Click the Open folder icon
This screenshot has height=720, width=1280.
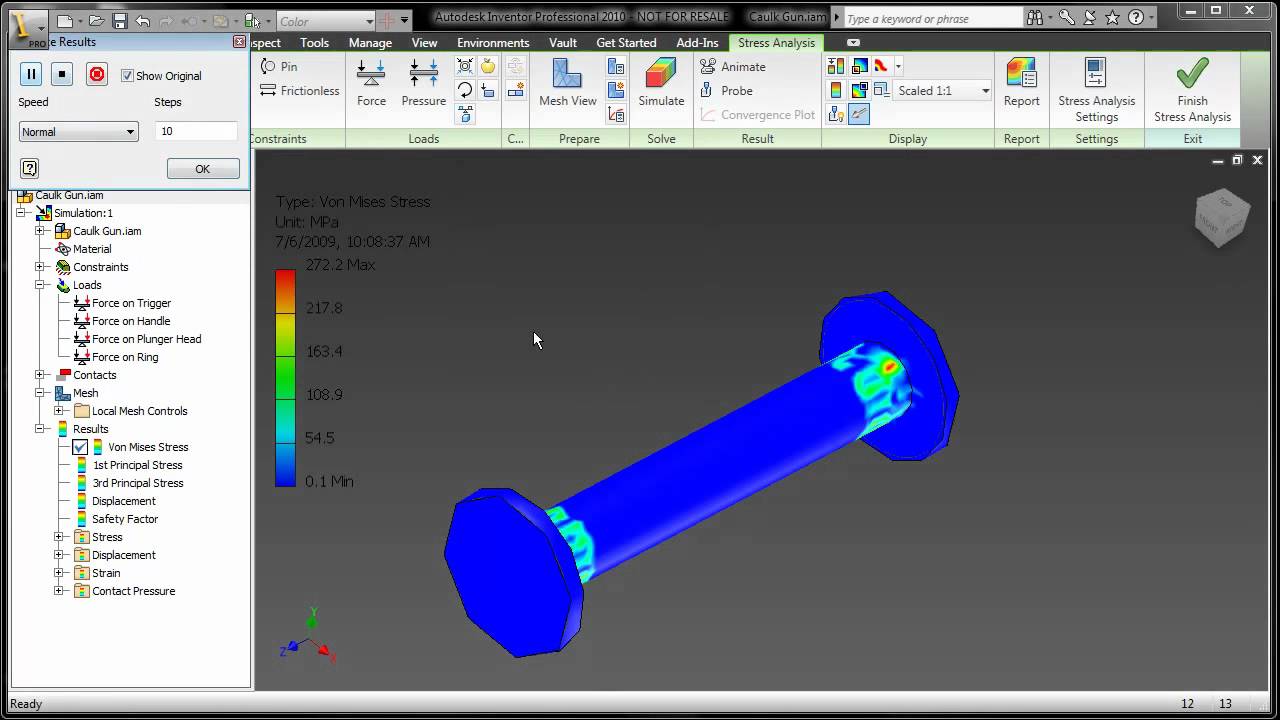click(x=96, y=21)
